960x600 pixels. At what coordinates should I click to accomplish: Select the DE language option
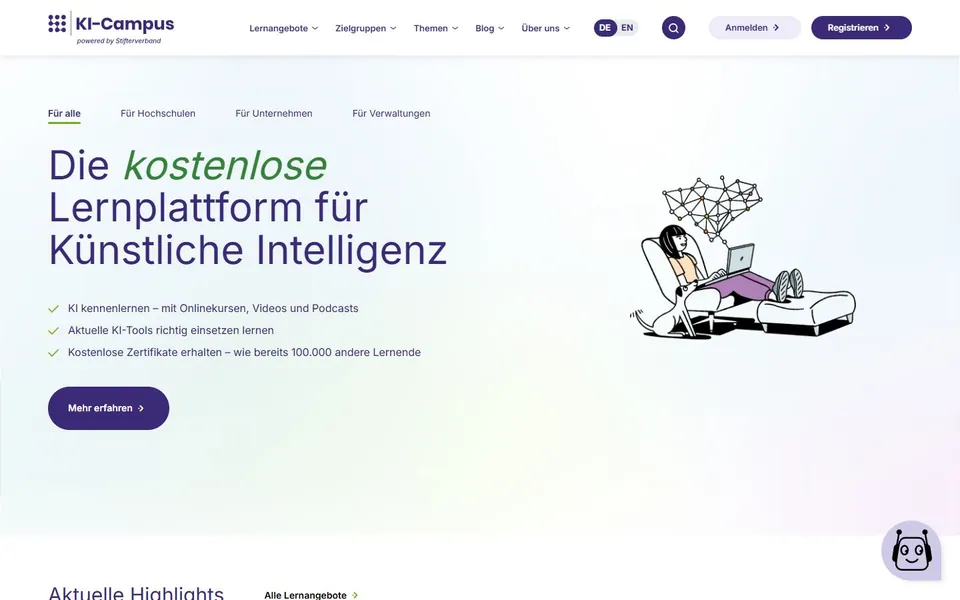pos(605,28)
